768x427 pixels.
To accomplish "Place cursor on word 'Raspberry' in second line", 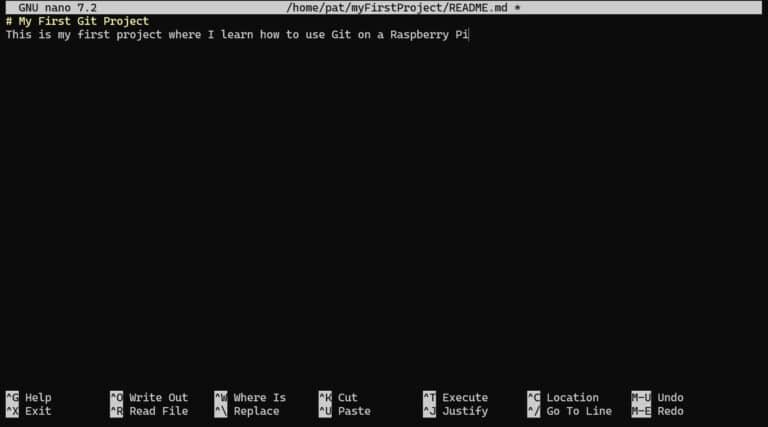I will tap(419, 35).
